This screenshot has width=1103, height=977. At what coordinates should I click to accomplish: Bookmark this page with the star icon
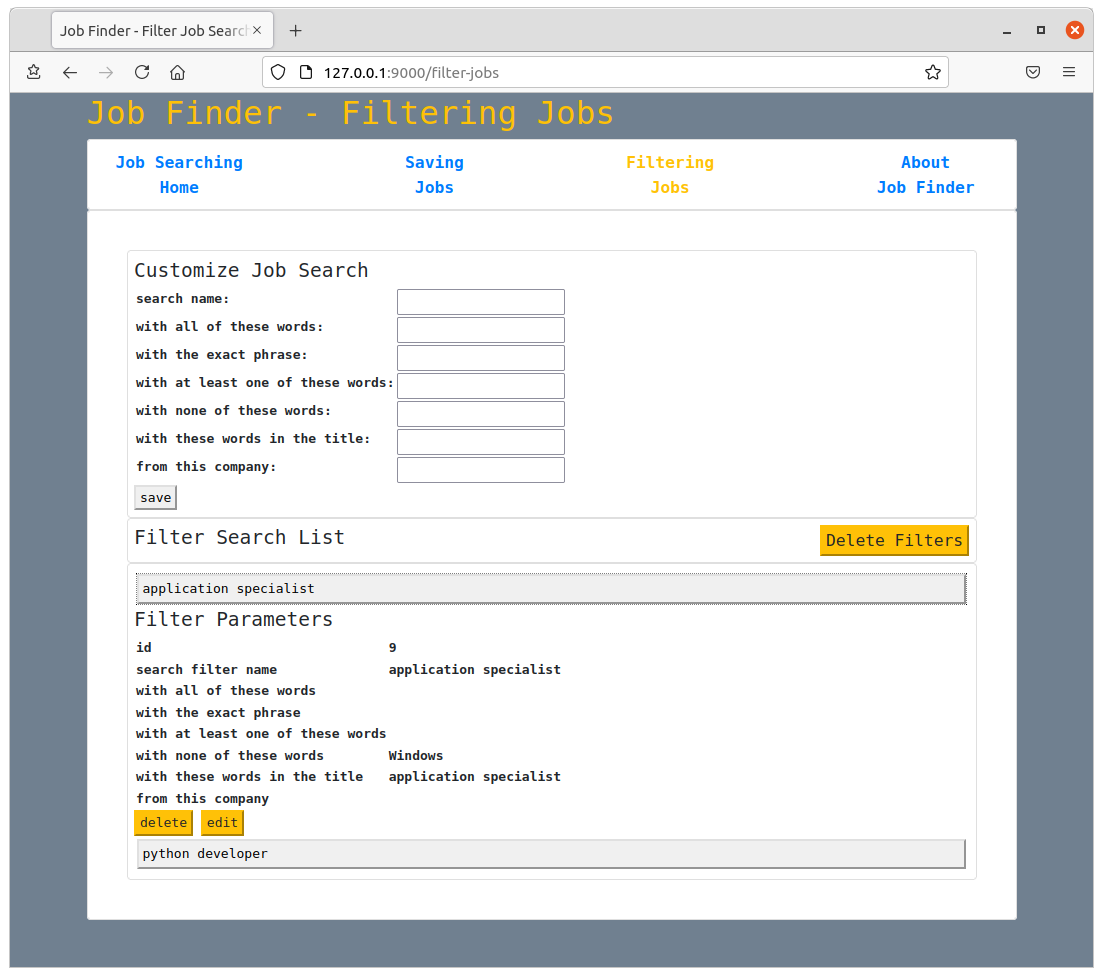tap(933, 72)
